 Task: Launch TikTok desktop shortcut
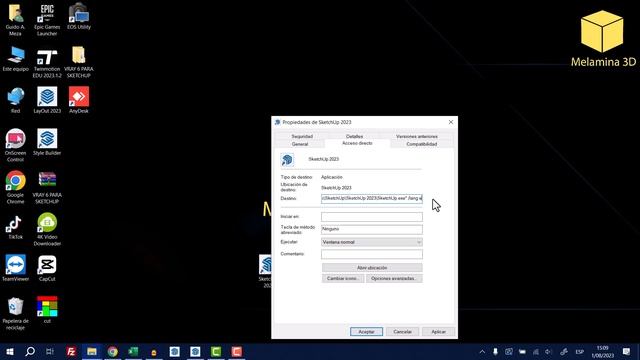point(16,227)
